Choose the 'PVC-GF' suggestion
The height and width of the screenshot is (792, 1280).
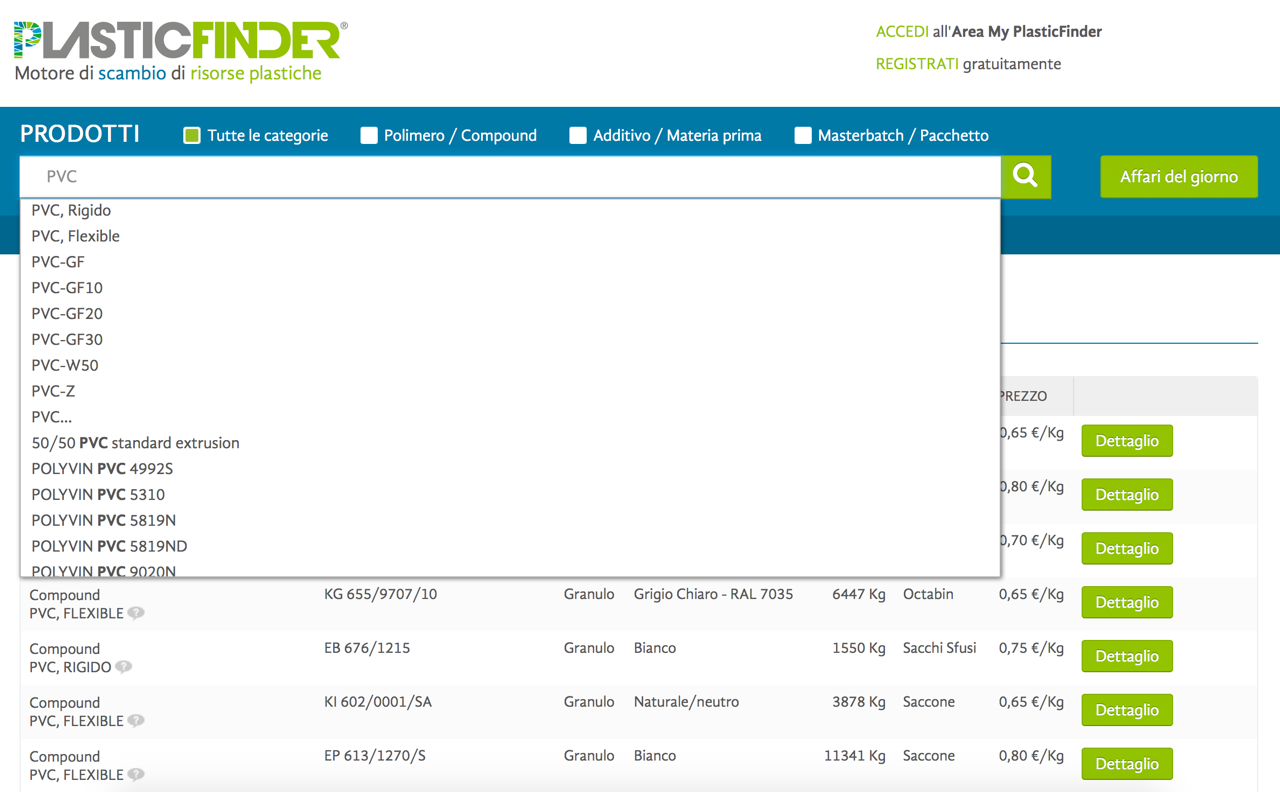[x=510, y=262]
